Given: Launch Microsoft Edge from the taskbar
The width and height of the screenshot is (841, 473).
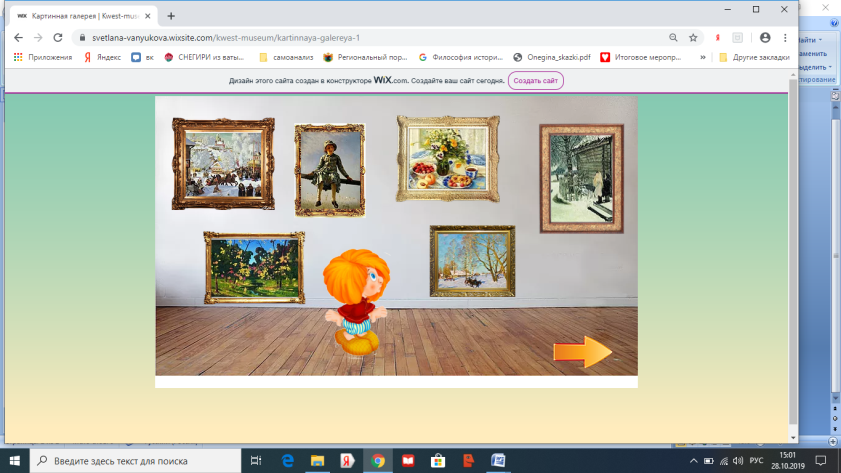Looking at the screenshot, I should coord(287,461).
